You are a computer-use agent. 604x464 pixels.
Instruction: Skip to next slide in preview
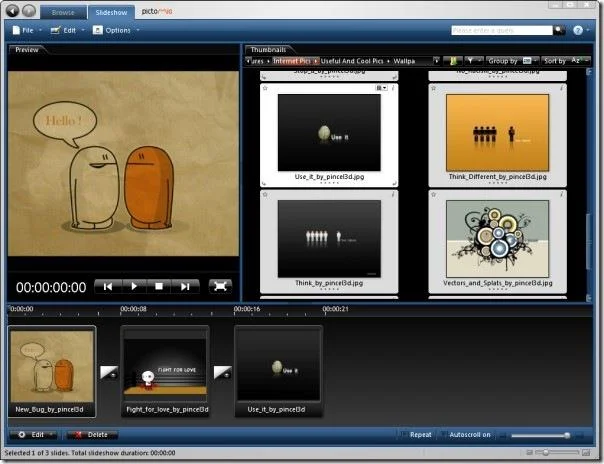(185, 286)
